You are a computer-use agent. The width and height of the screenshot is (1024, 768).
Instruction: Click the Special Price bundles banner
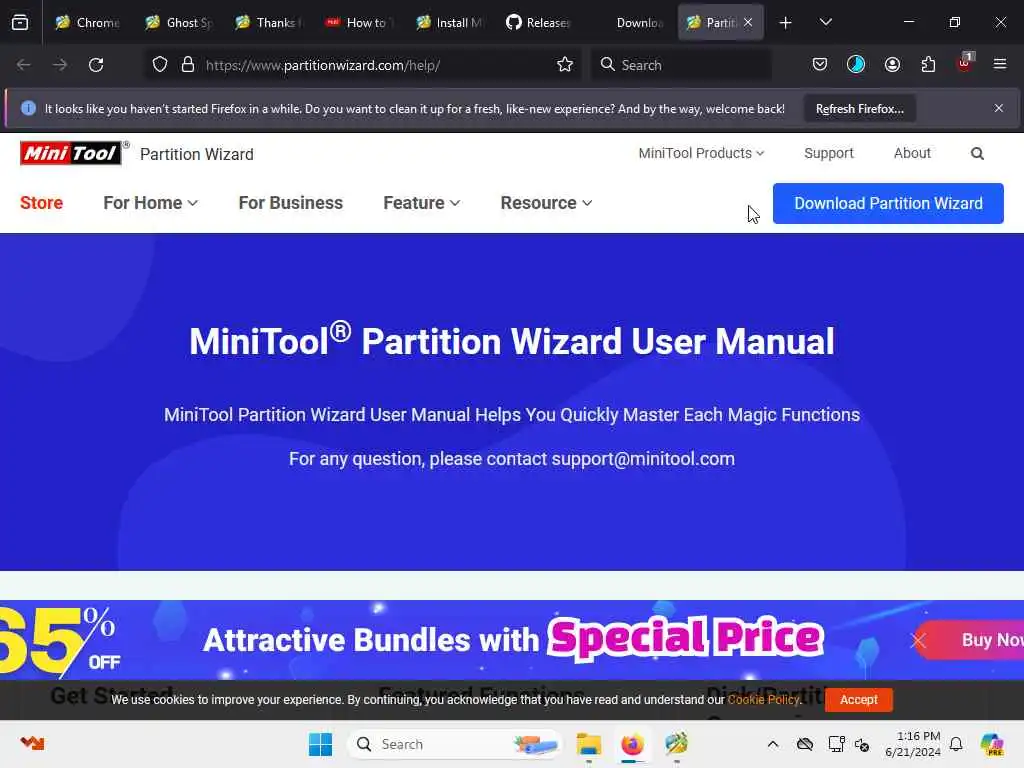(512, 639)
